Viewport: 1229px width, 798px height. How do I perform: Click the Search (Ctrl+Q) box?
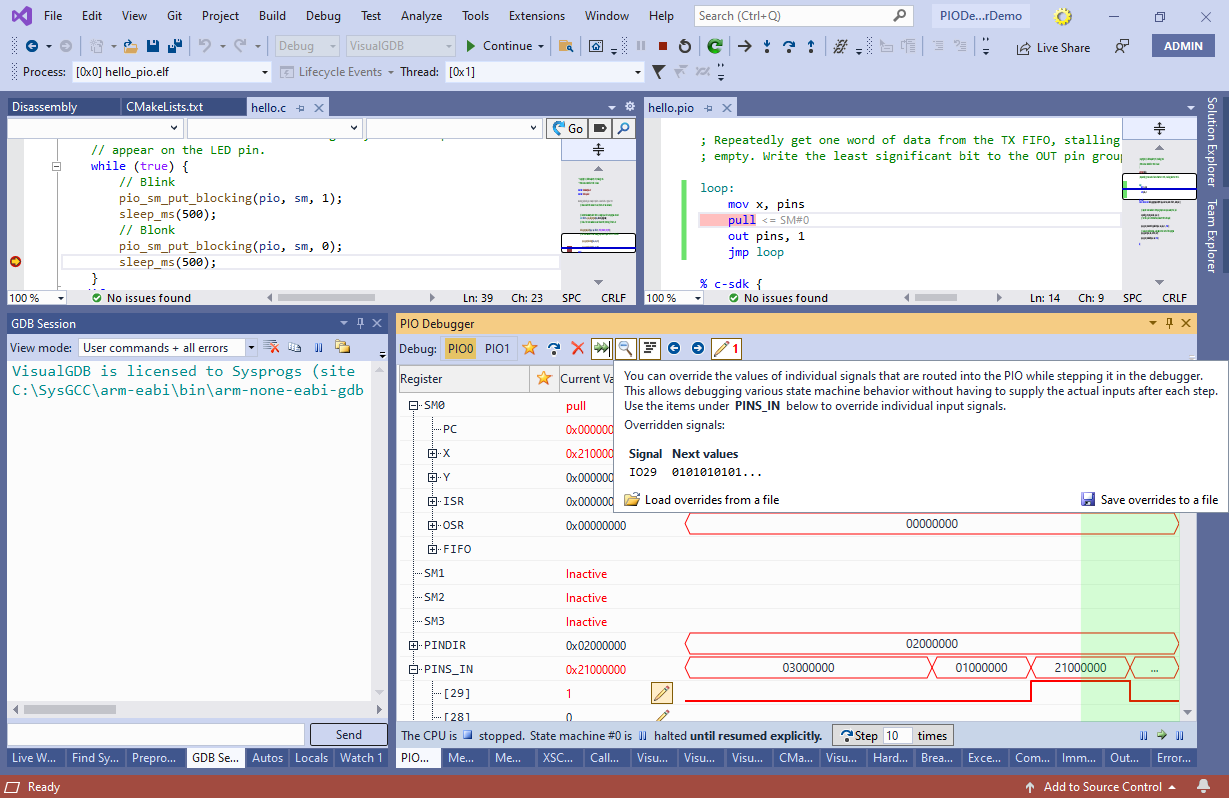pyautogui.click(x=802, y=16)
